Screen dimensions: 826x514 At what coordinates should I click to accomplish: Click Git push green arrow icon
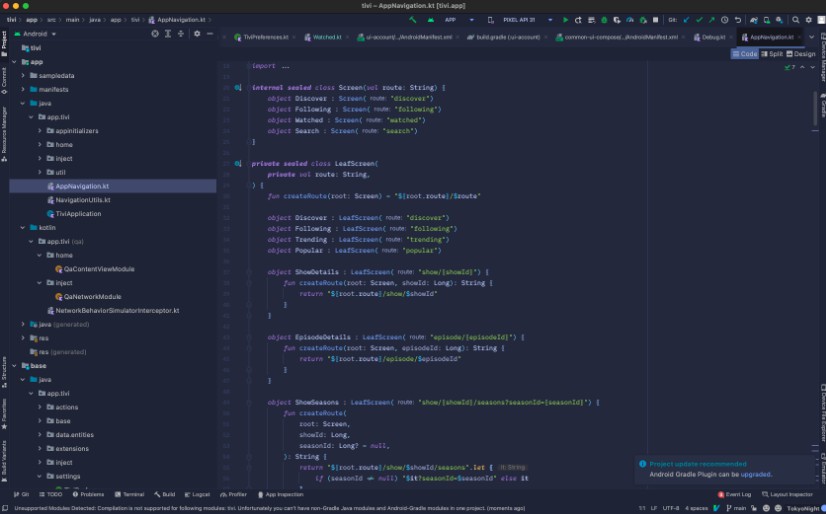[712, 20]
